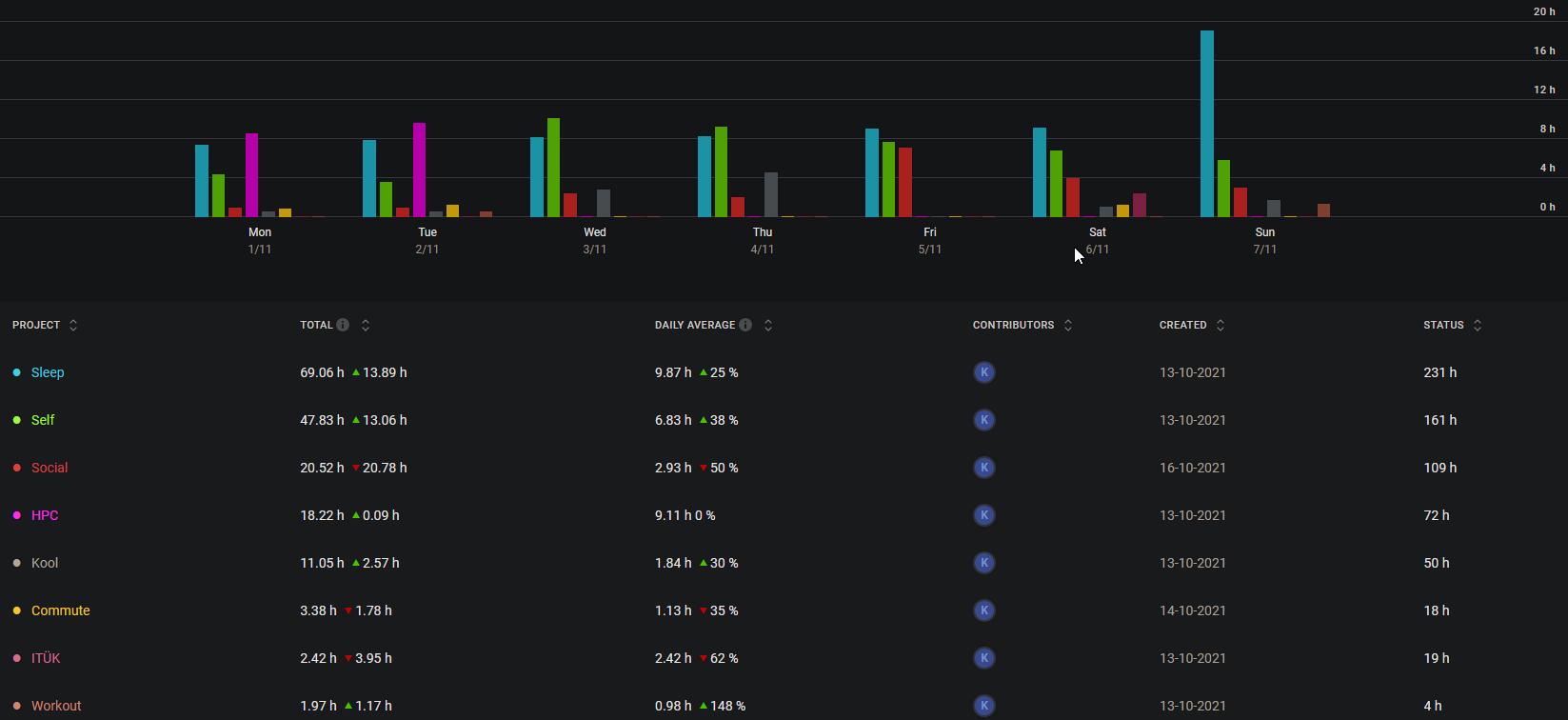Click the contributor avatar in ITÜK row

coord(984,658)
